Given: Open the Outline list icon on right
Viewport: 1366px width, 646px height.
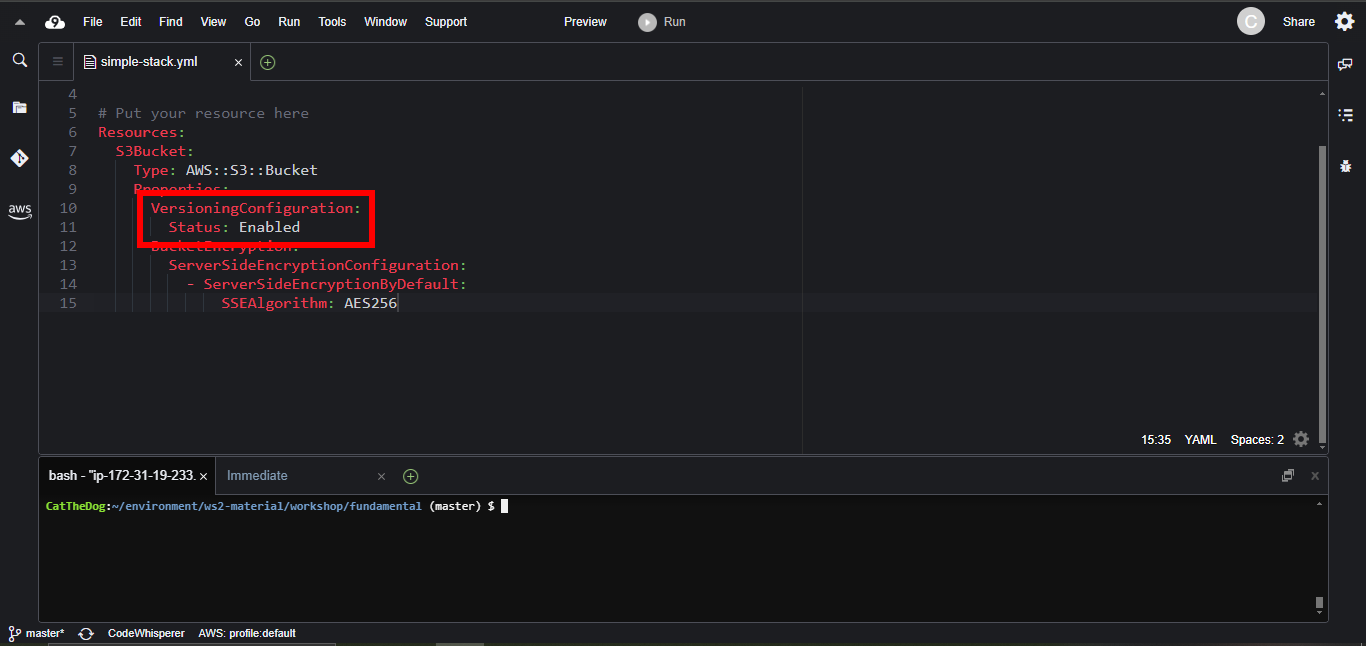Looking at the screenshot, I should click(x=1345, y=115).
